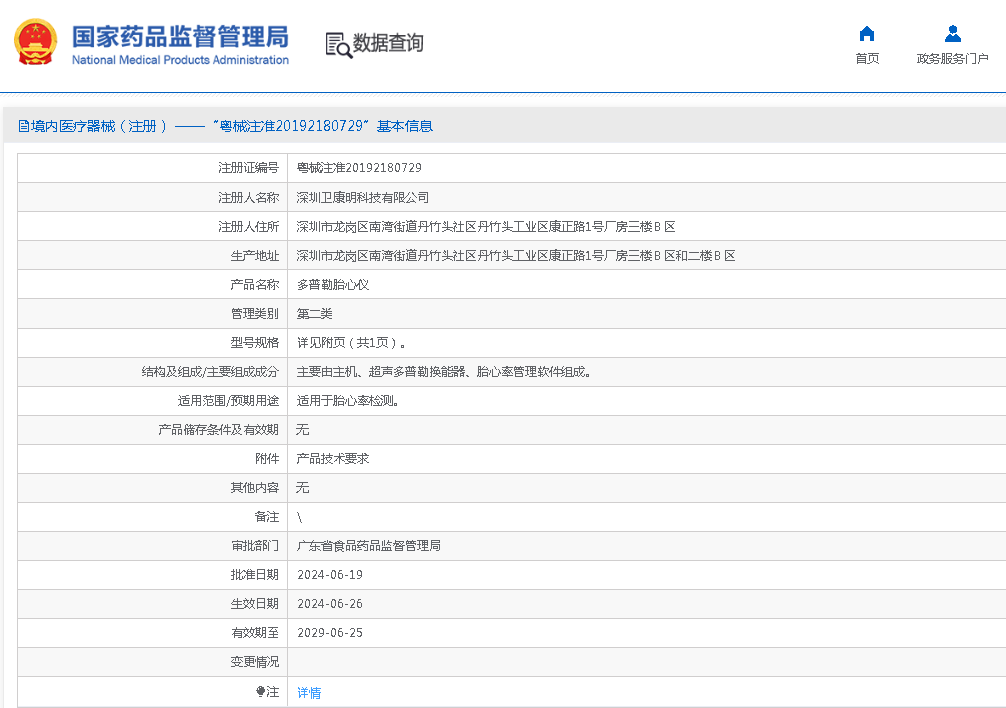Screen dimensions: 1006x708
Task: Click the national emblem logo
Action: tap(36, 44)
